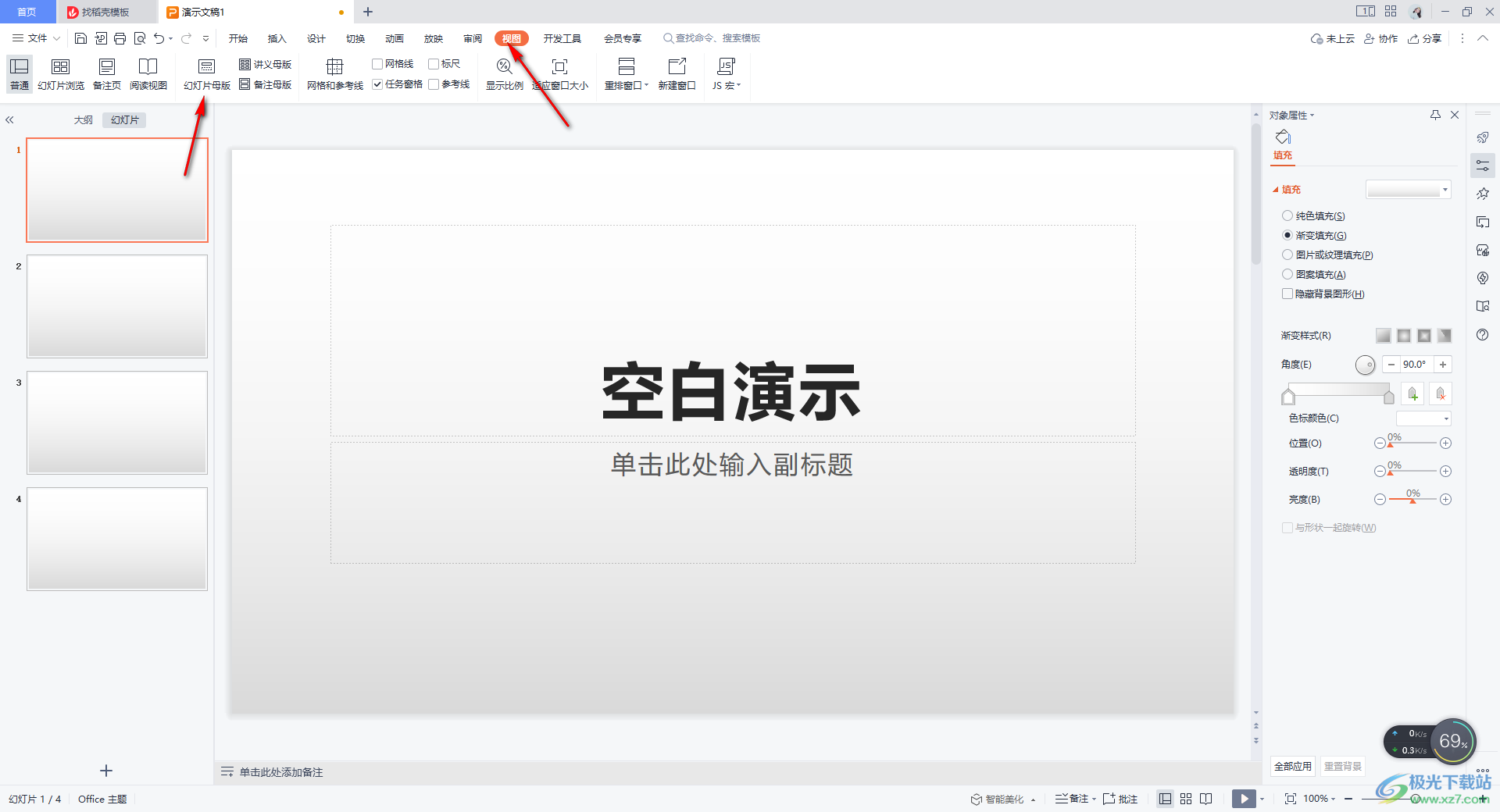This screenshot has width=1500, height=812.
Task: Select slide 3 thumbnail
Action: tap(117, 422)
